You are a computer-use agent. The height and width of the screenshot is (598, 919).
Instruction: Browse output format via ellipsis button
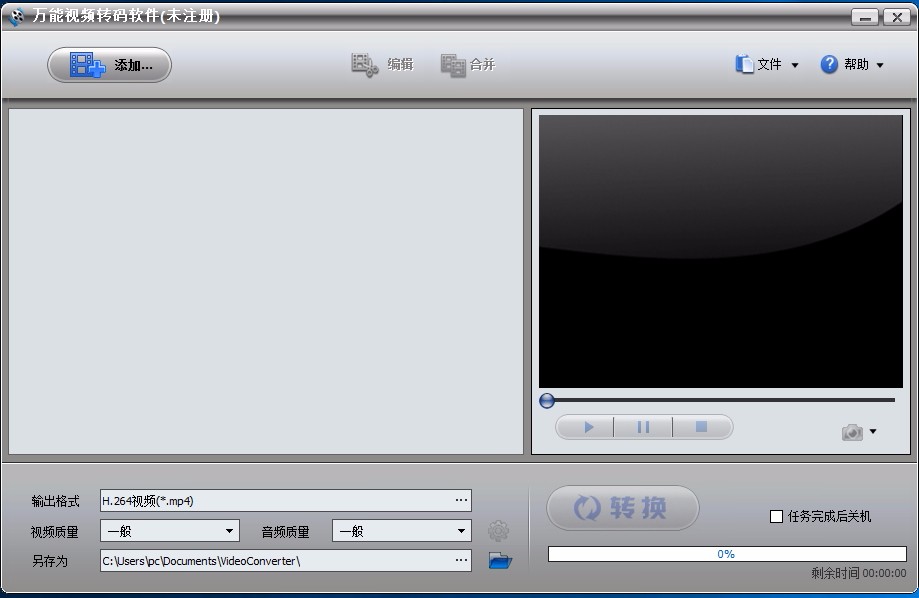pyautogui.click(x=461, y=500)
